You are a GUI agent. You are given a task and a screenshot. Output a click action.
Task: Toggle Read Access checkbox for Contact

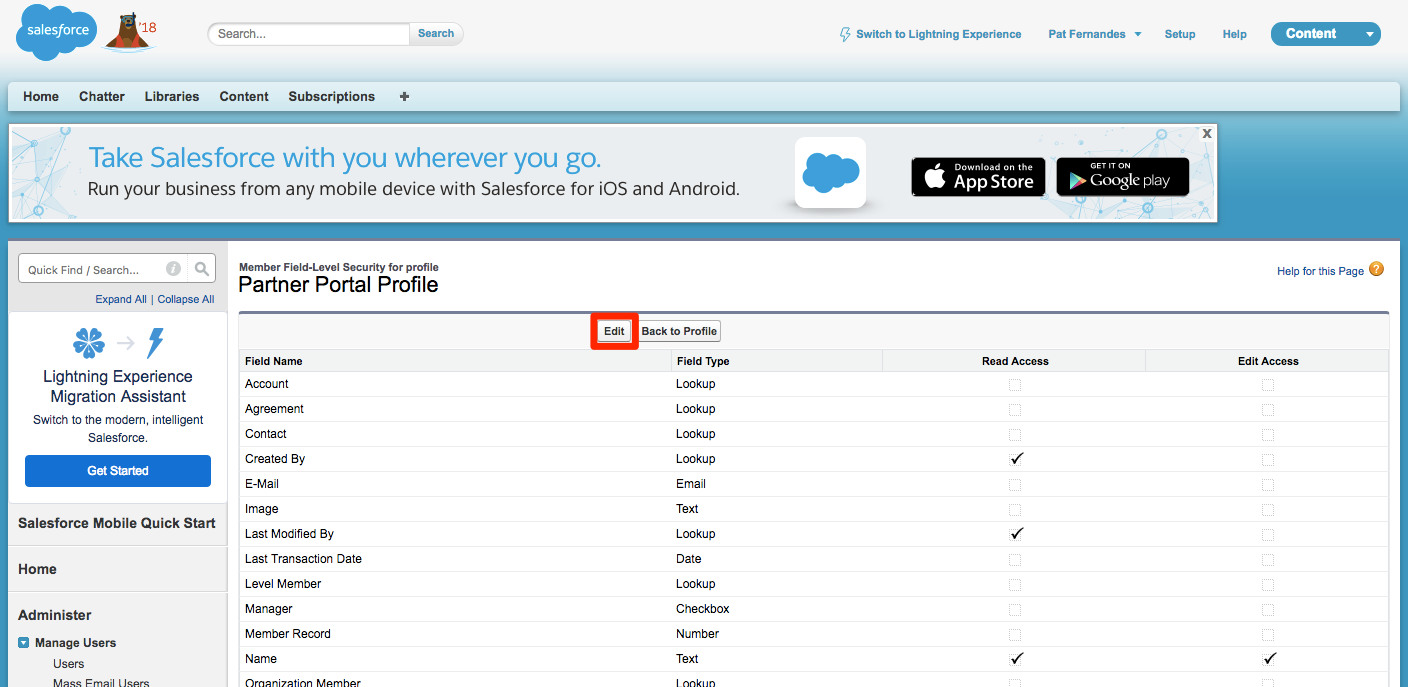[x=1015, y=434]
